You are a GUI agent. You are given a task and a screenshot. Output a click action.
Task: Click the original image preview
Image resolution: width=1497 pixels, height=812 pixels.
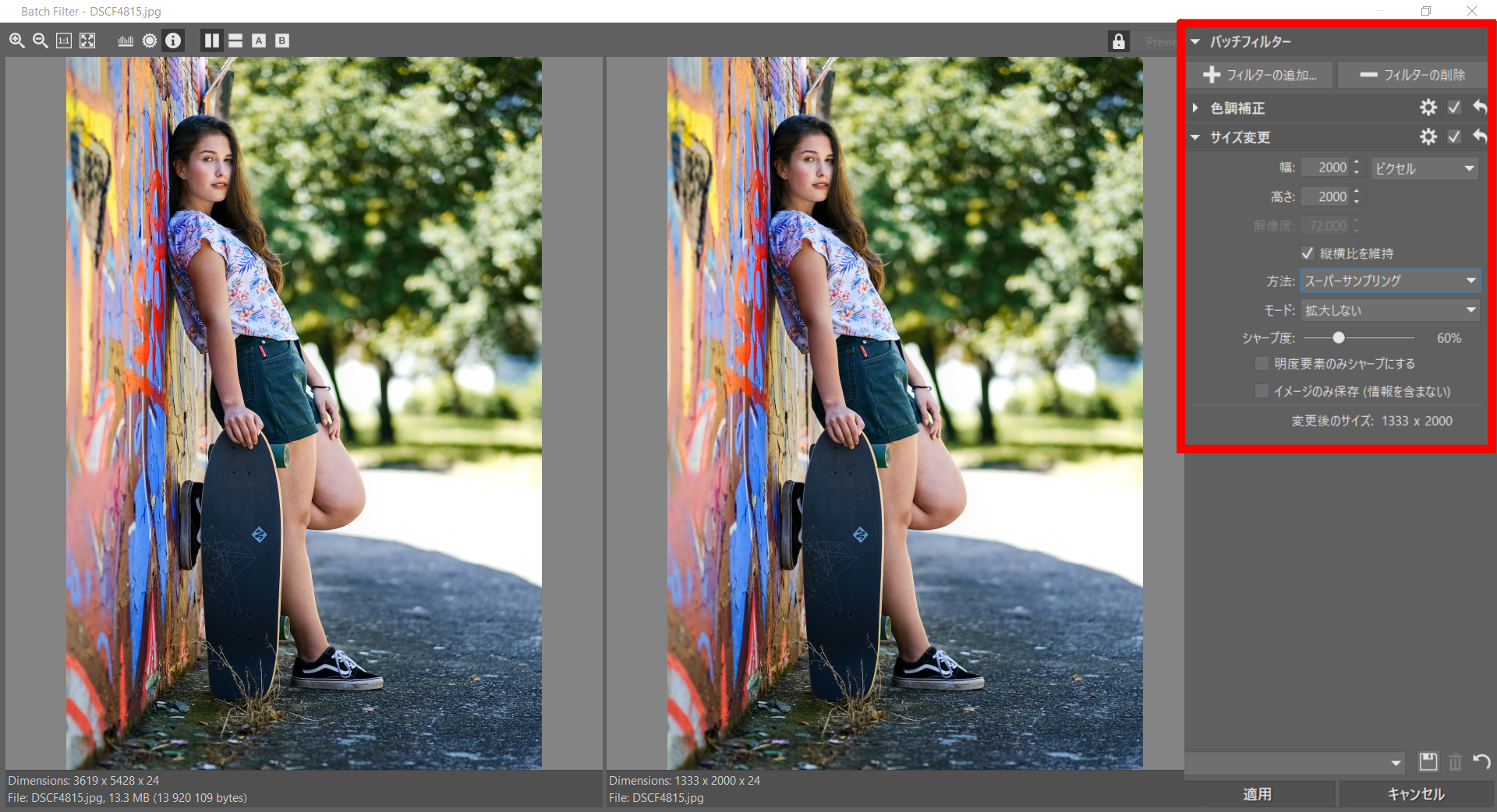304,413
